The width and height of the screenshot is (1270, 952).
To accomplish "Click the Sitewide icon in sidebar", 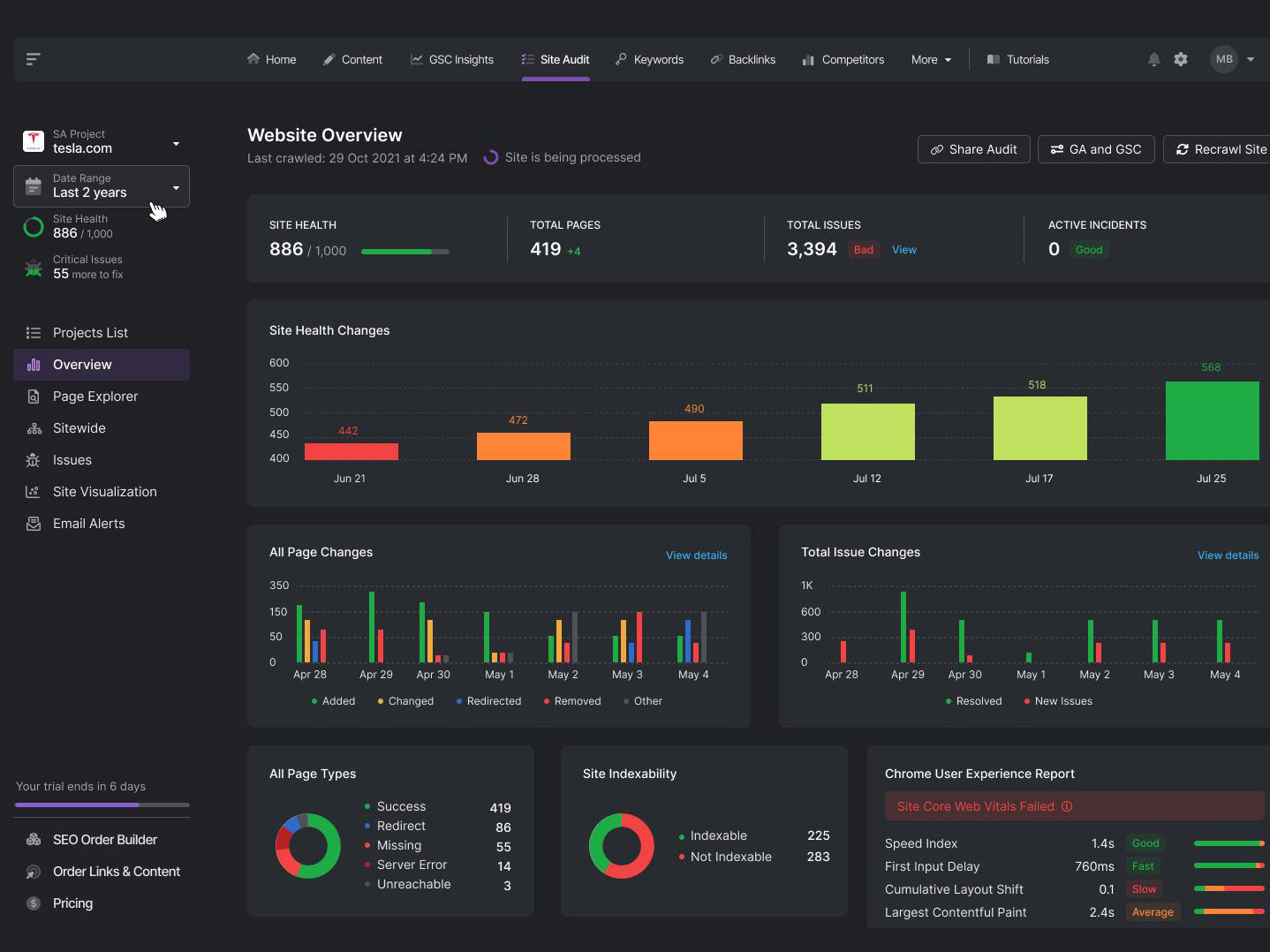I will (x=34, y=428).
